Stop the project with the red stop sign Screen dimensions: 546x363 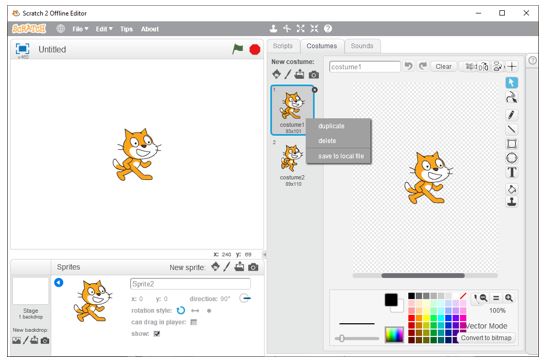point(255,49)
